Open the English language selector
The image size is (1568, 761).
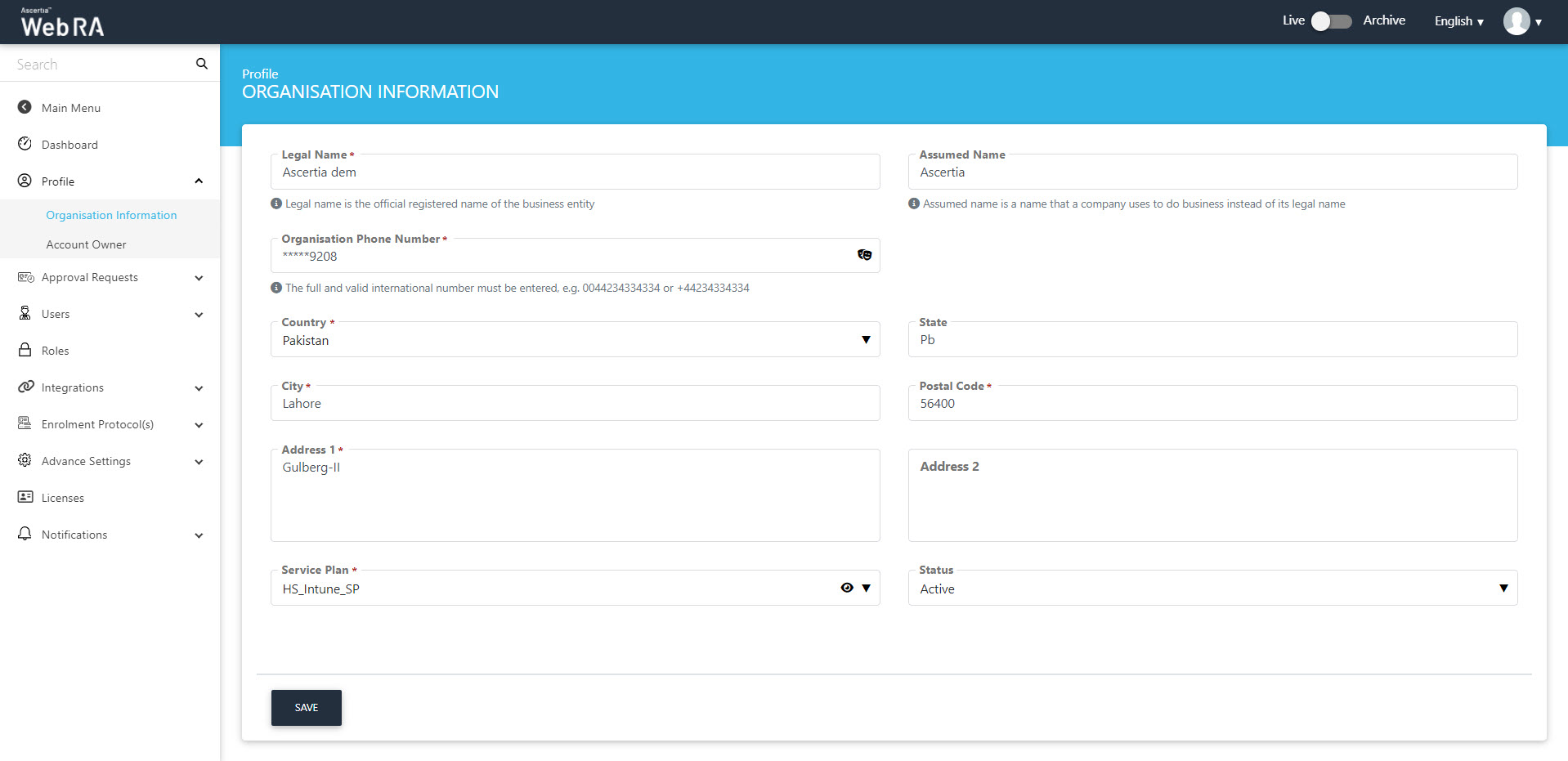1458,21
